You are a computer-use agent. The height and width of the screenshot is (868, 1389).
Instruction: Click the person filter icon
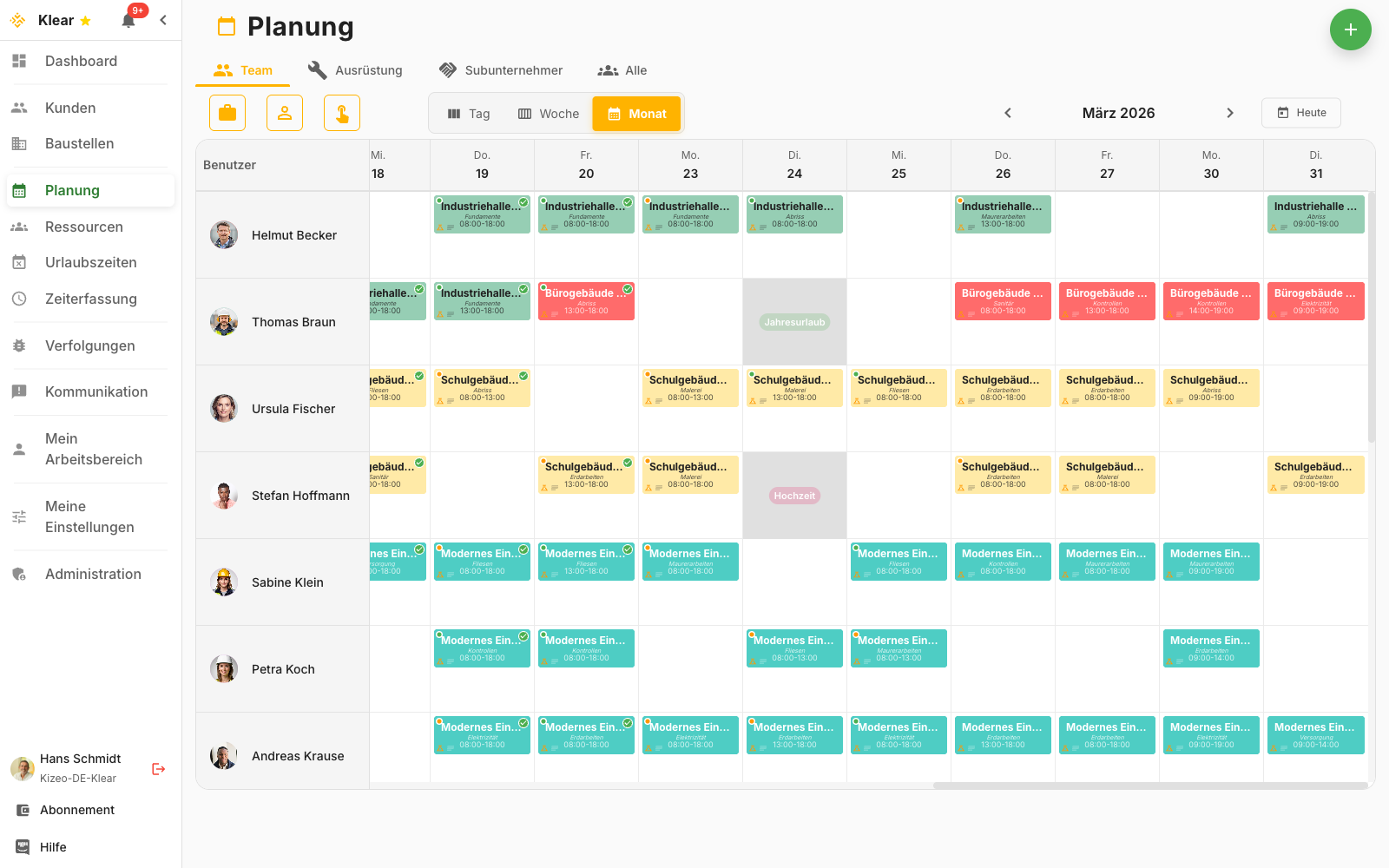pos(285,113)
